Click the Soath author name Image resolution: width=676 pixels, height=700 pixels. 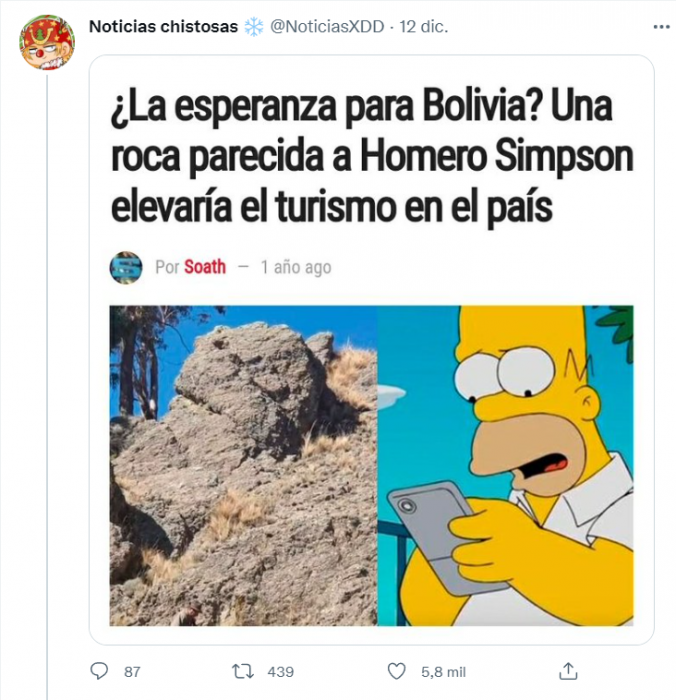pos(205,267)
